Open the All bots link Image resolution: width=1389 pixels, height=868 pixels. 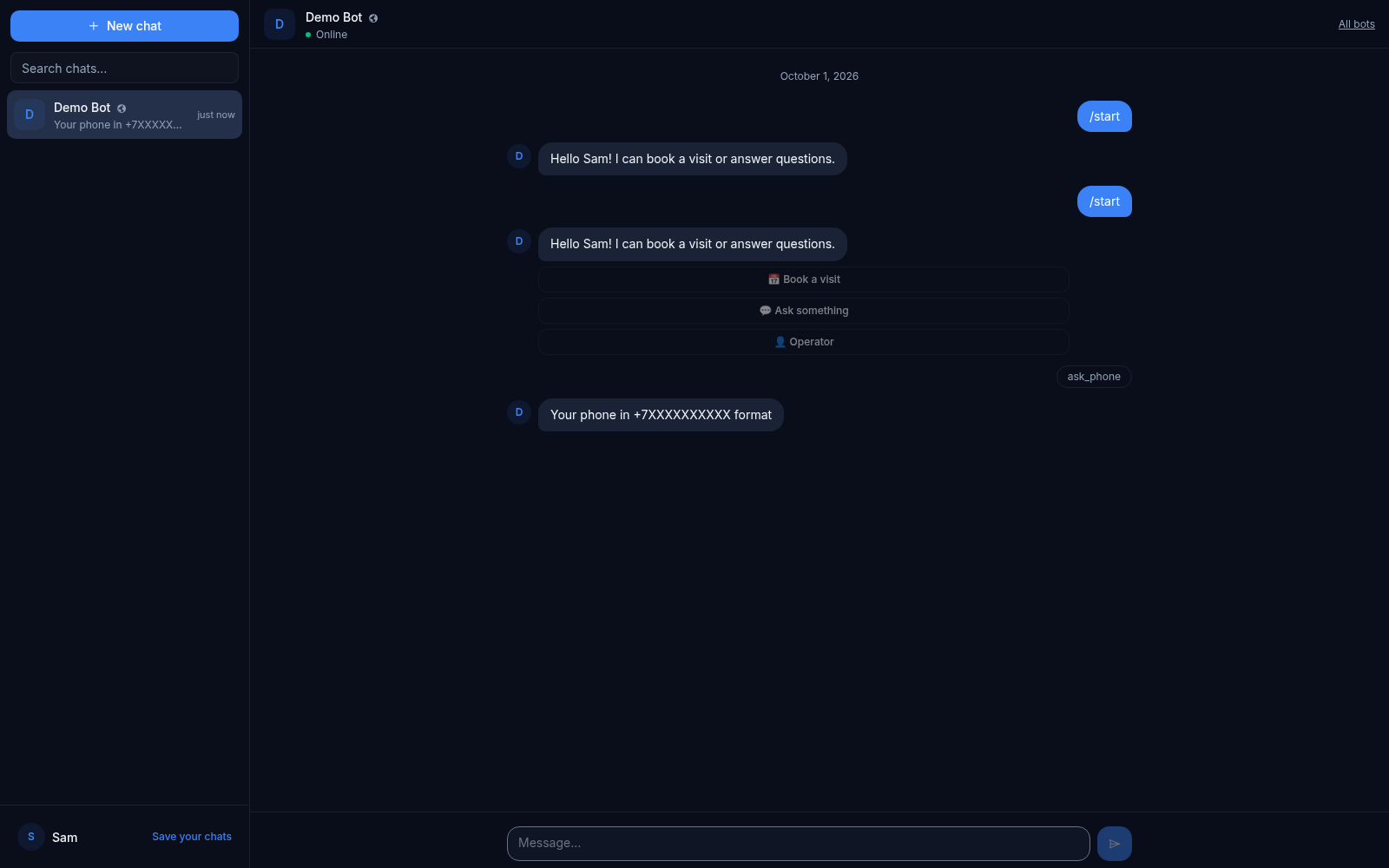(x=1356, y=24)
